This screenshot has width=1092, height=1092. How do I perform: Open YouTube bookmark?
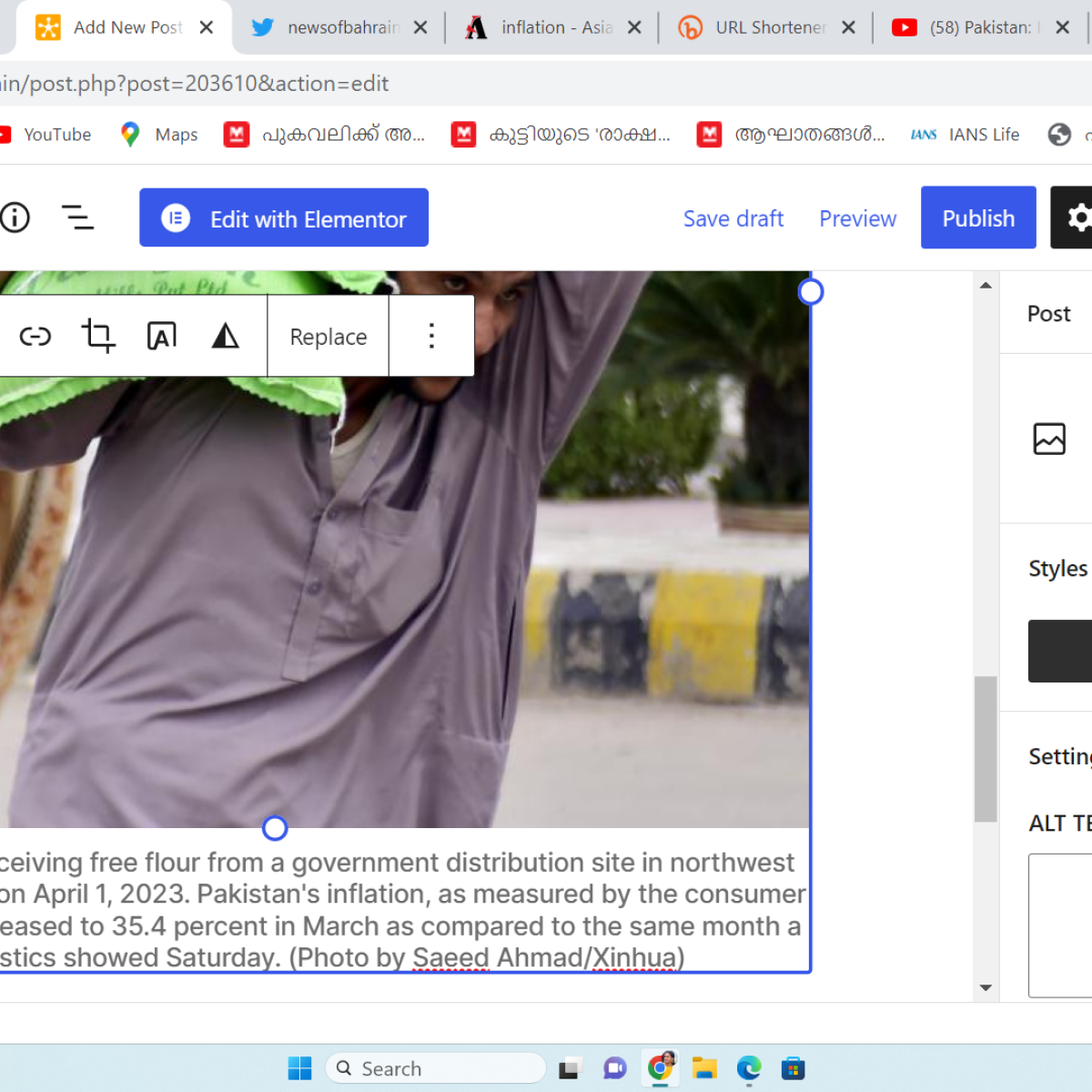click(x=45, y=135)
